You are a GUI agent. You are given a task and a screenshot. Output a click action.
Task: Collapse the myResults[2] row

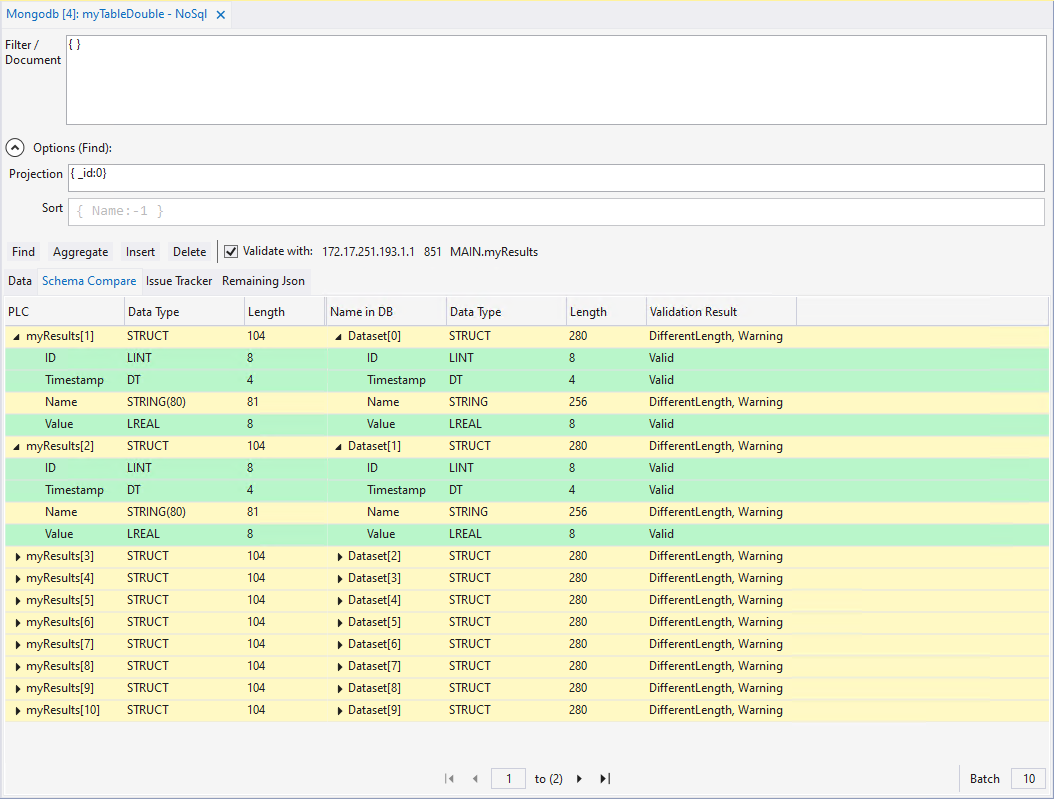[17, 446]
